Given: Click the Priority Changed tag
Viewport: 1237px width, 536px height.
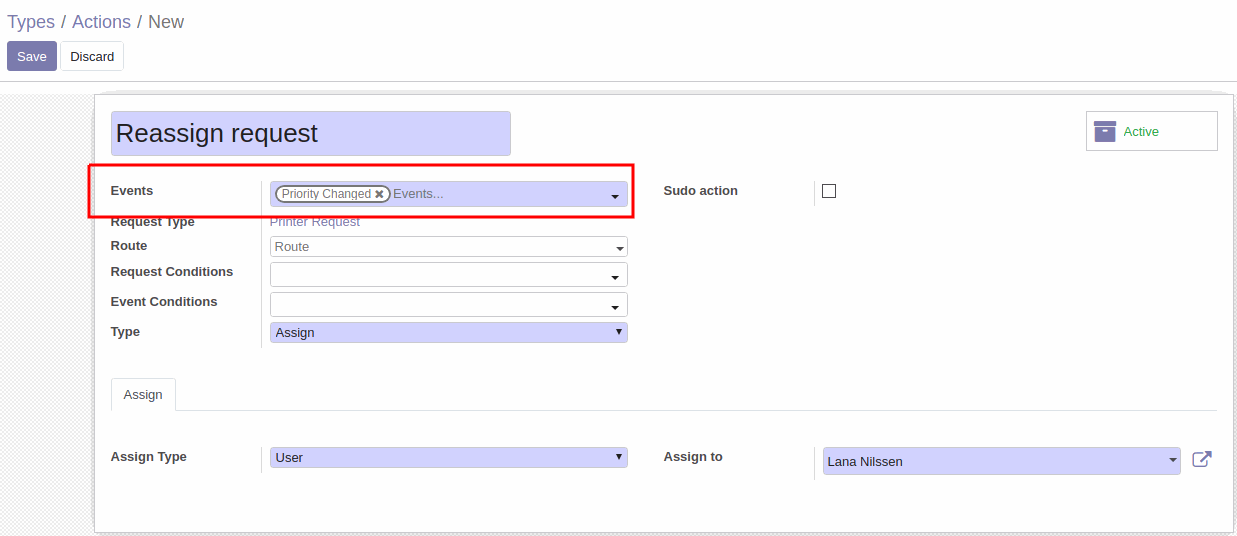Looking at the screenshot, I should (x=326, y=194).
